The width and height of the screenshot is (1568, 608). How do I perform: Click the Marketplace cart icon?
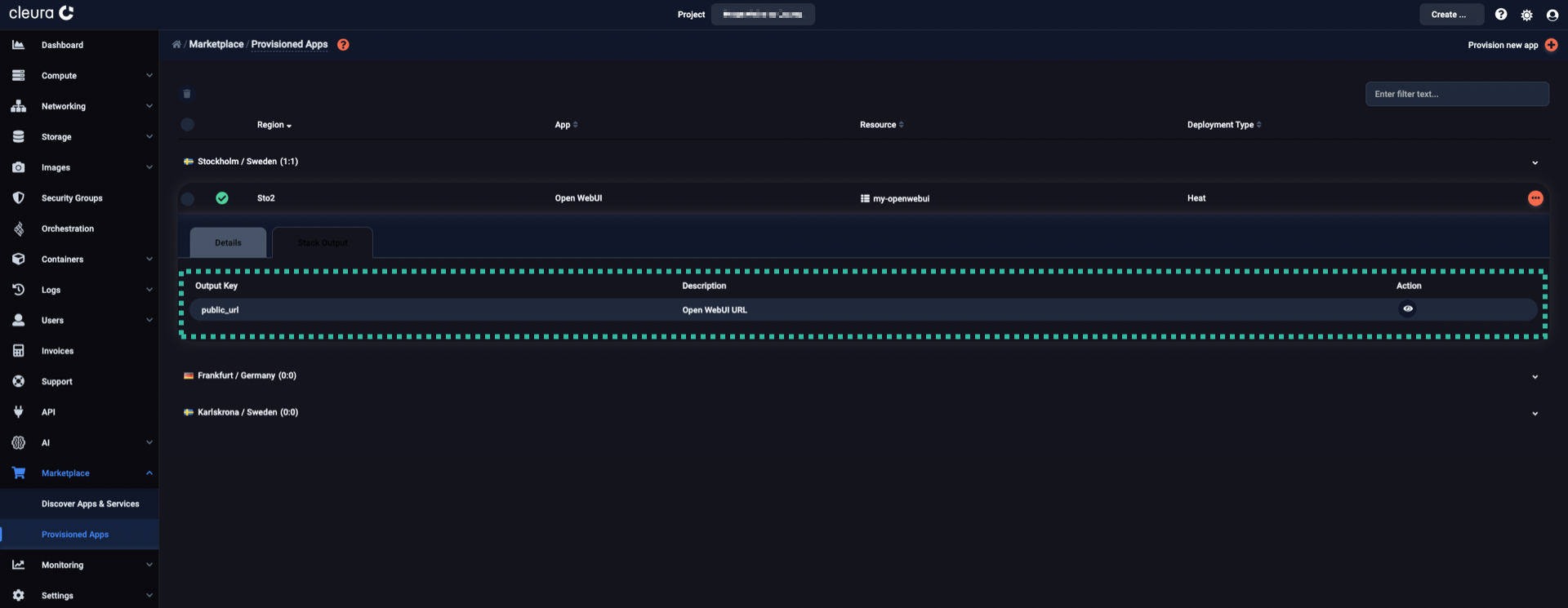18,473
